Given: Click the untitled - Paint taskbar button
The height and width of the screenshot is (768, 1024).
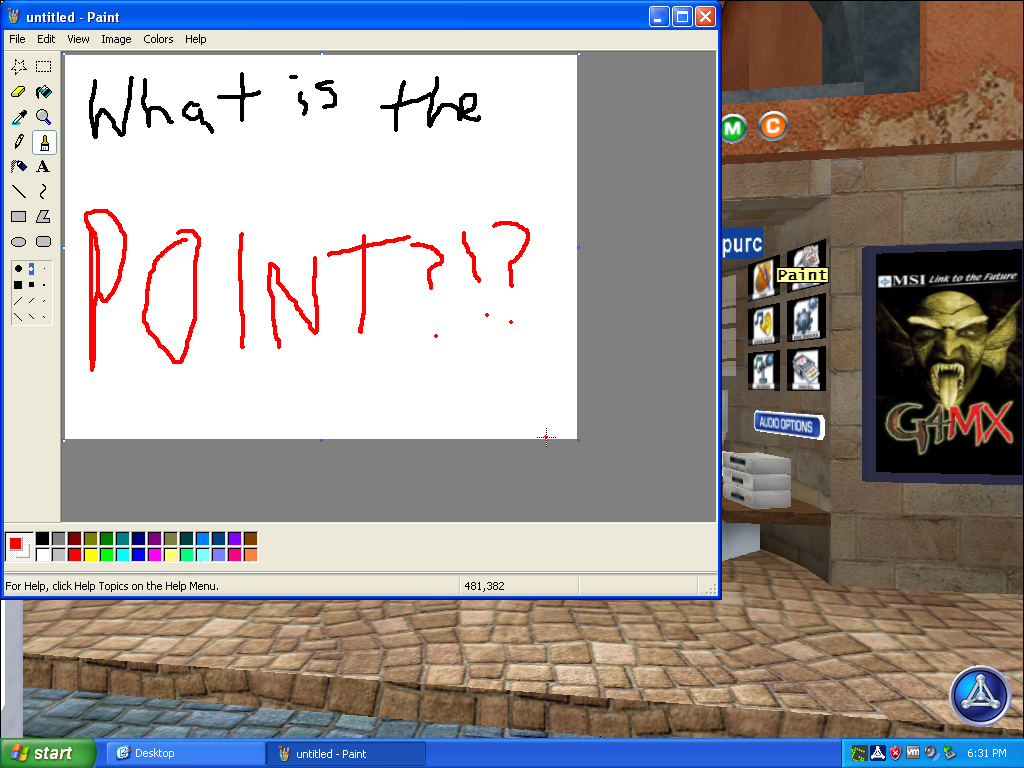Looking at the screenshot, I should 346,753.
